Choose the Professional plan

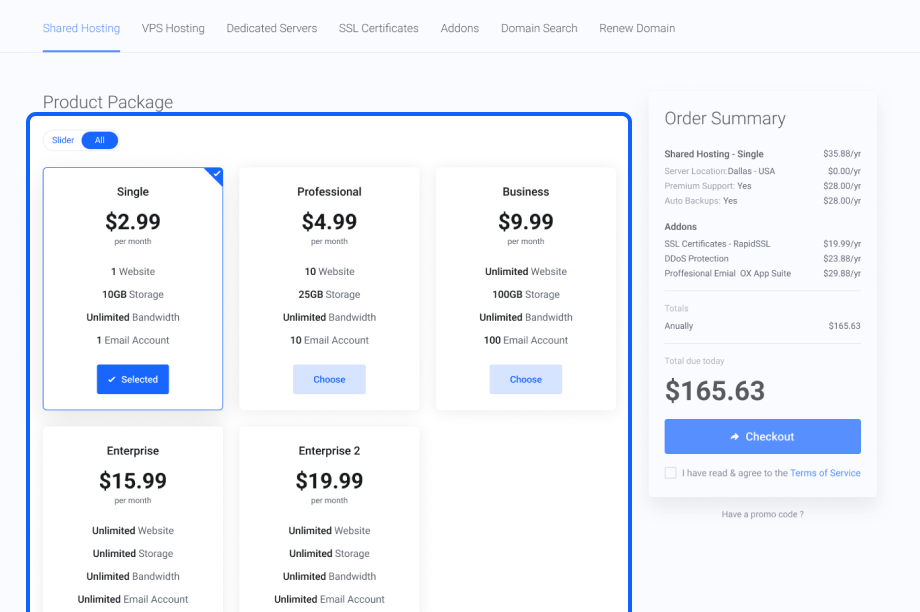click(x=329, y=379)
